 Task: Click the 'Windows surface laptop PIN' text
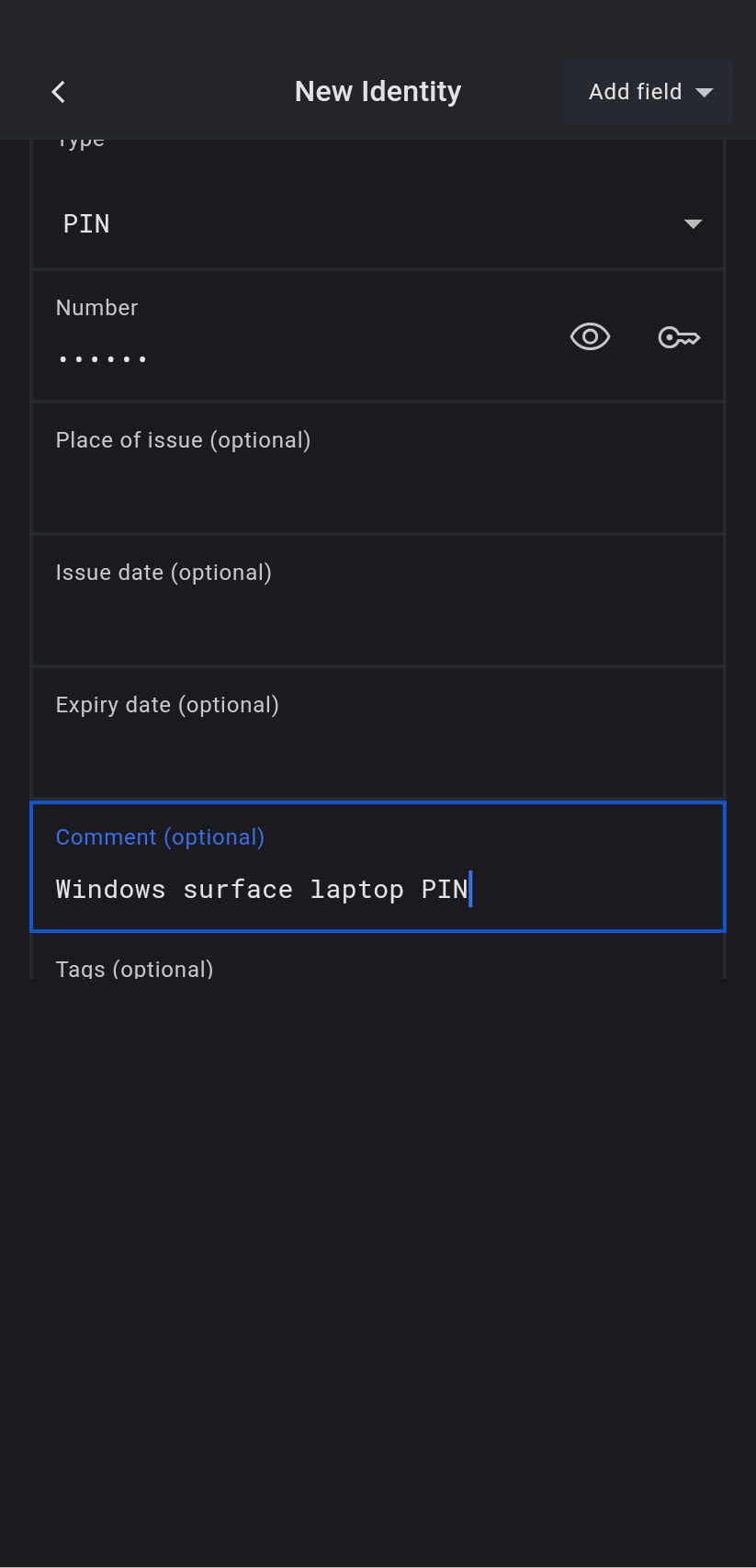pyautogui.click(x=262, y=890)
